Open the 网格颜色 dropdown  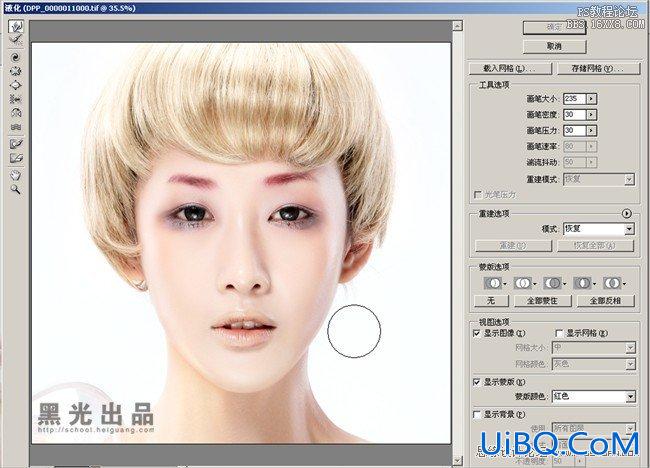click(x=594, y=364)
